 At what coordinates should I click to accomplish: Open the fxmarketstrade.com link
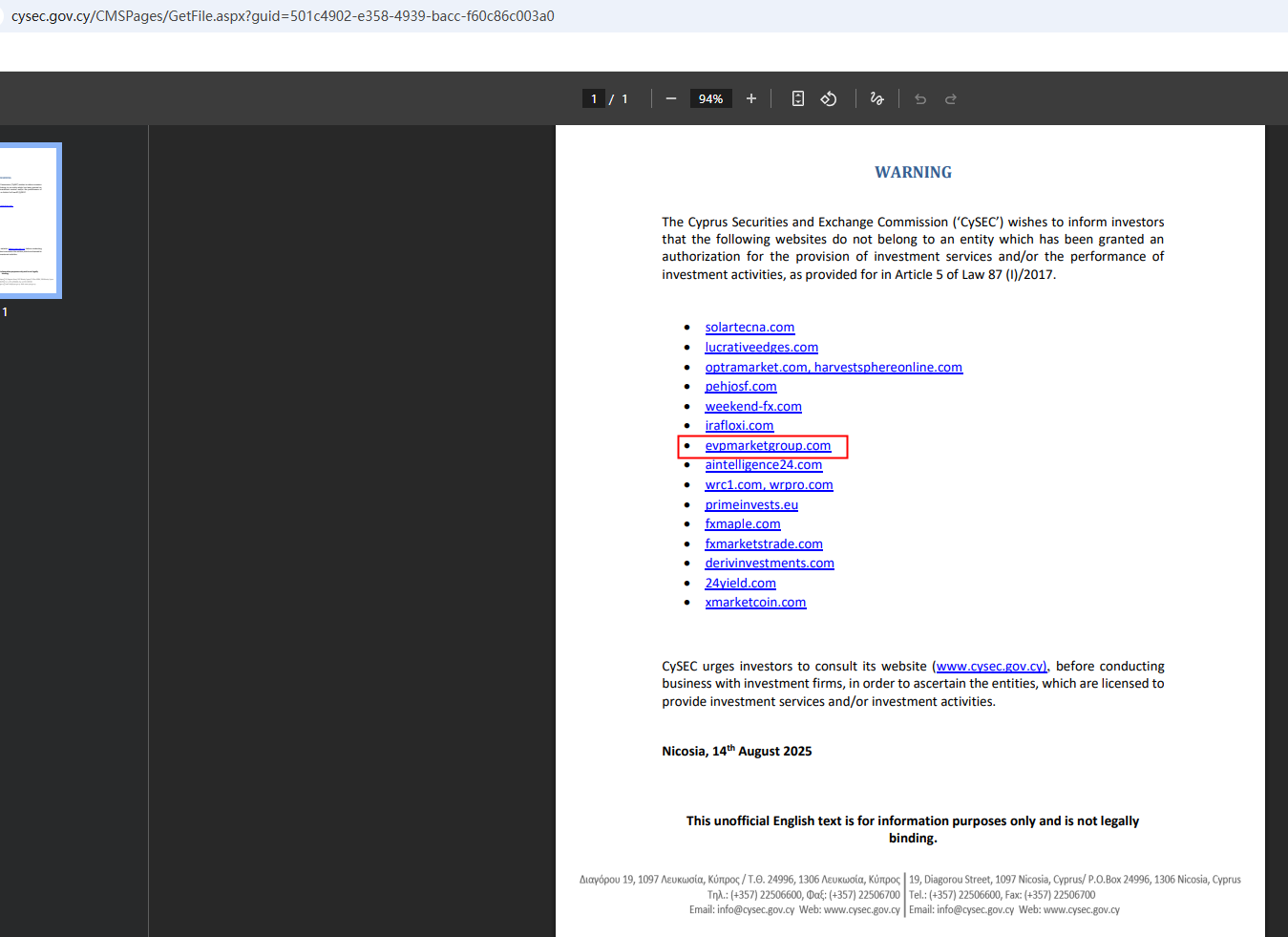click(764, 544)
